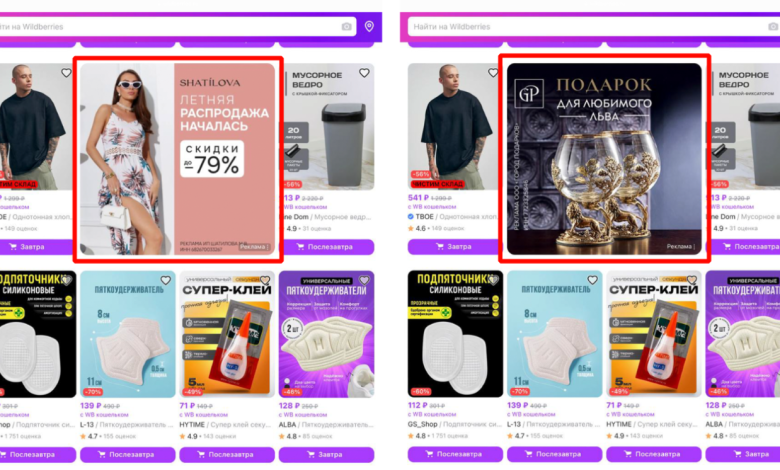Toggle heart on left purple Пяткоудерживатели card
780x470 pixels.
pyautogui.click(x=364, y=281)
